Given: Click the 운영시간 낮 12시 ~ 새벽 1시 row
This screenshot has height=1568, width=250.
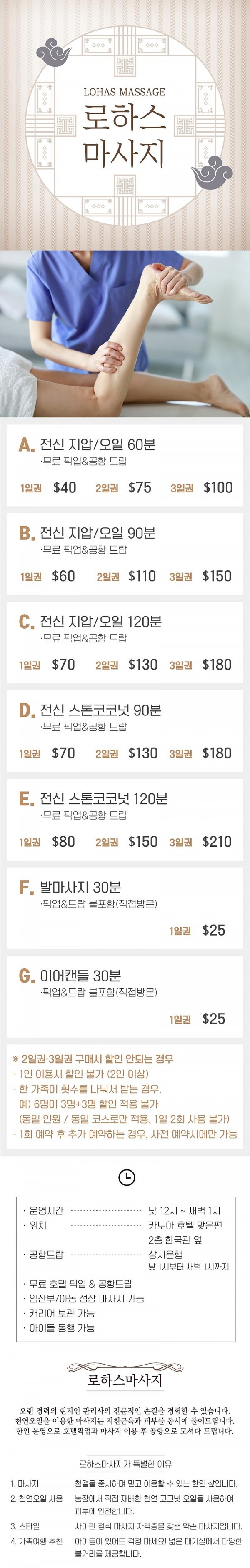Looking at the screenshot, I should click(125, 1211).
